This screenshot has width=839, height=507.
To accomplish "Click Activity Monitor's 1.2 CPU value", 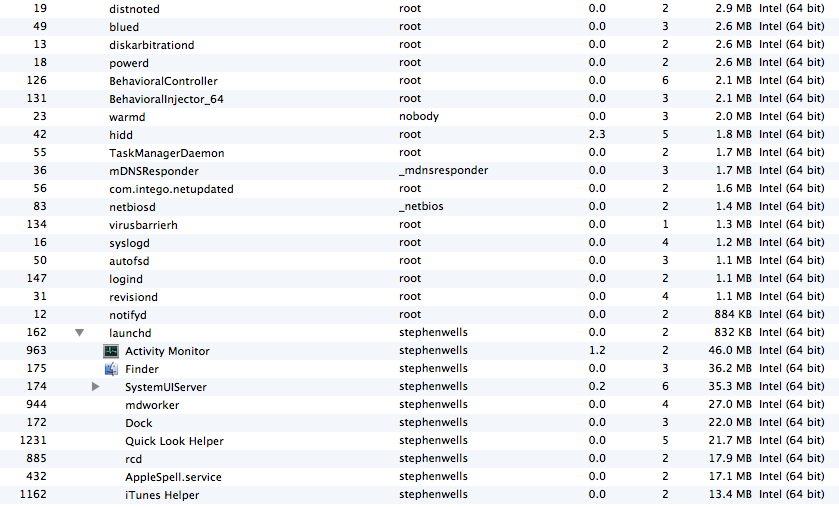I will 597,350.
